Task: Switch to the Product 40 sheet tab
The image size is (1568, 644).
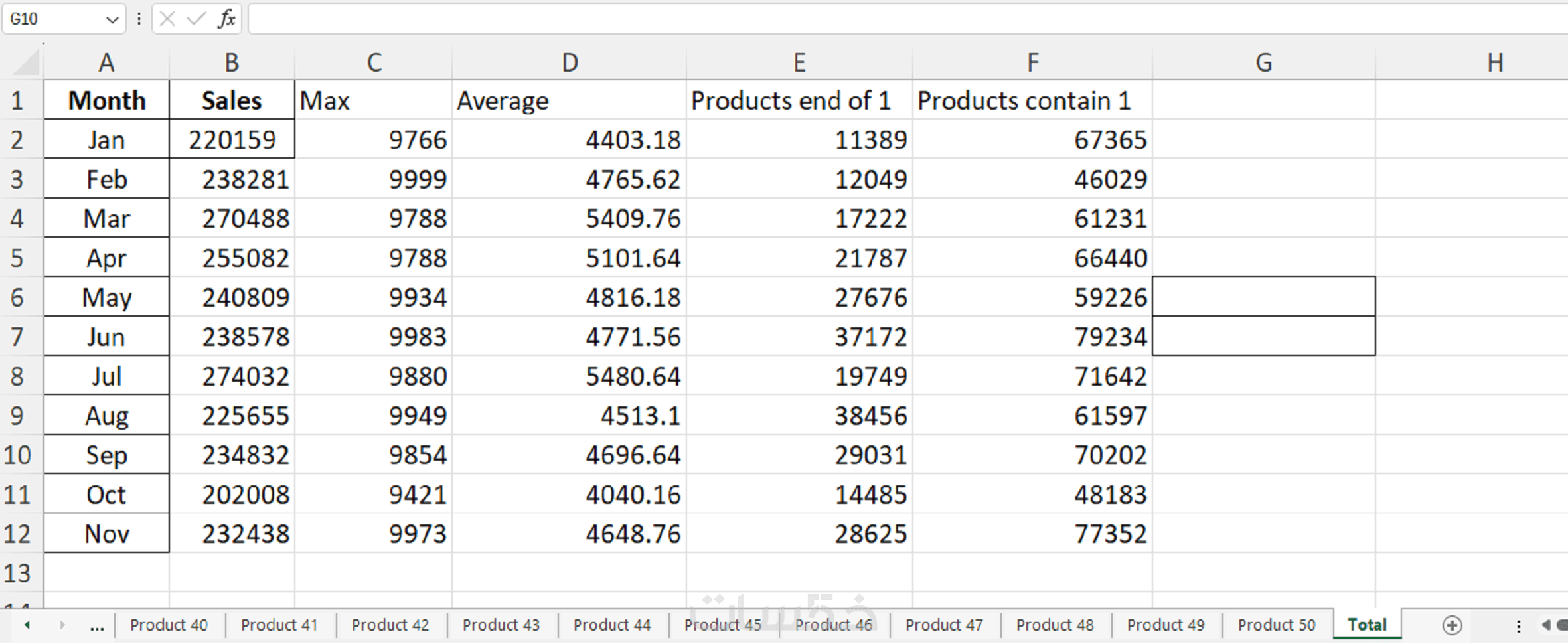Action: [x=169, y=625]
